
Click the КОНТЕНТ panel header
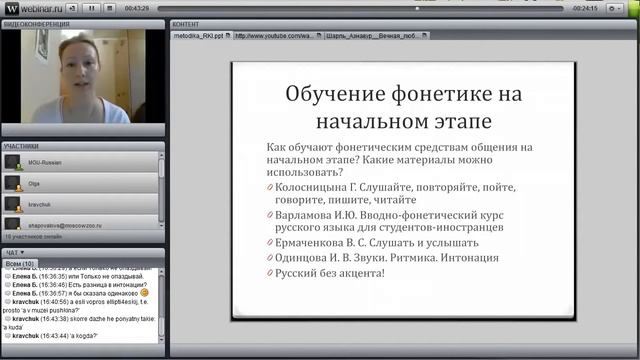tap(403, 24)
